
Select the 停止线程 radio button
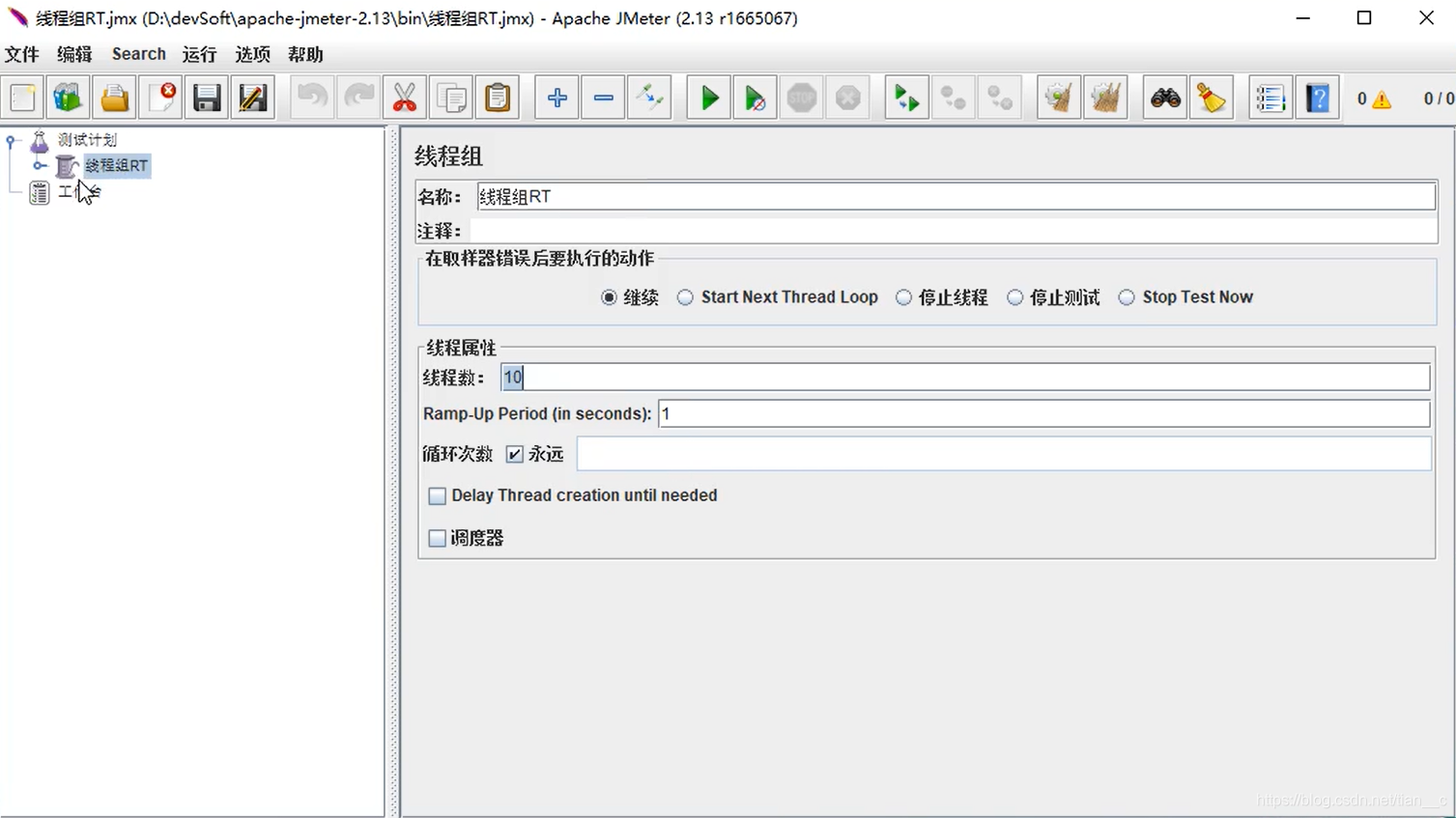(903, 297)
